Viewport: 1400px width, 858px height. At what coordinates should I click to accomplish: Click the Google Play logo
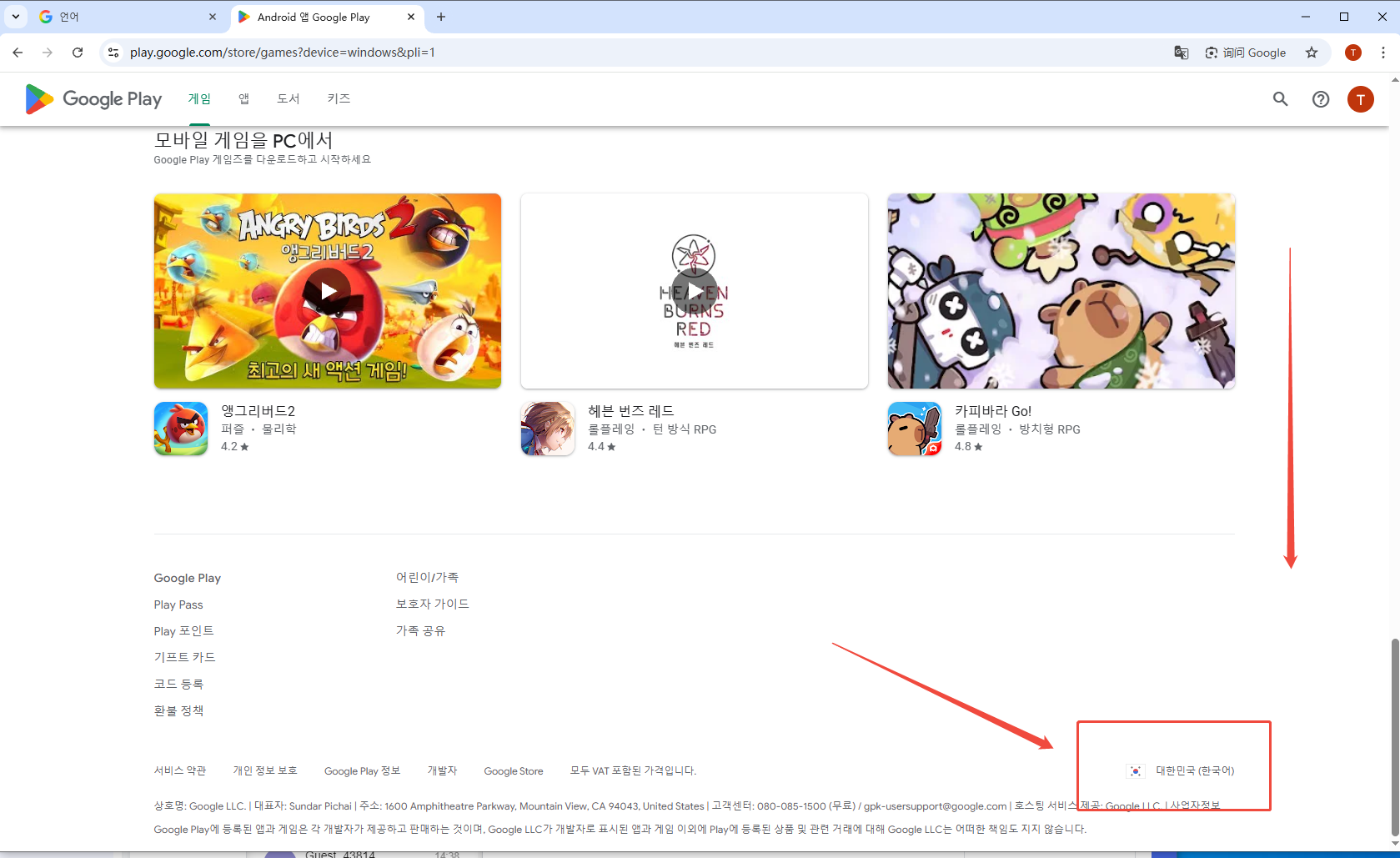[x=93, y=99]
